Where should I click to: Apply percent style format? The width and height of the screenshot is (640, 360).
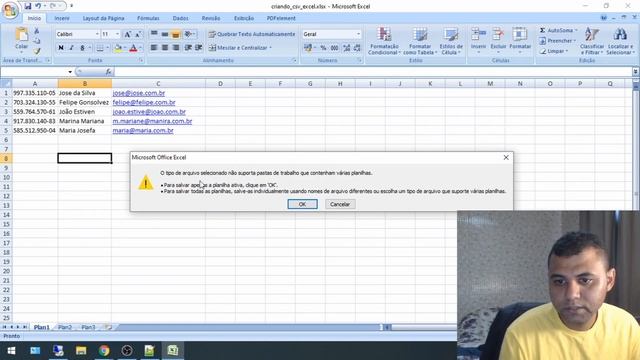[x=323, y=48]
